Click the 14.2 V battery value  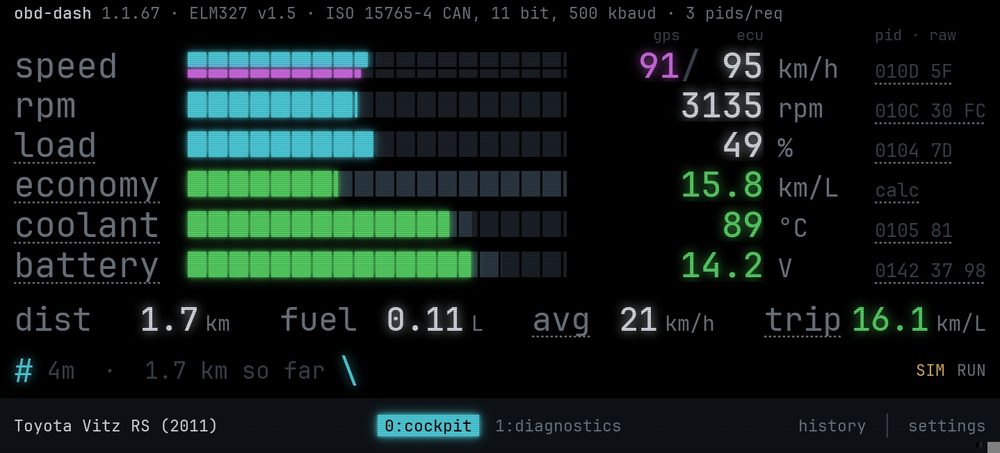[x=722, y=265]
